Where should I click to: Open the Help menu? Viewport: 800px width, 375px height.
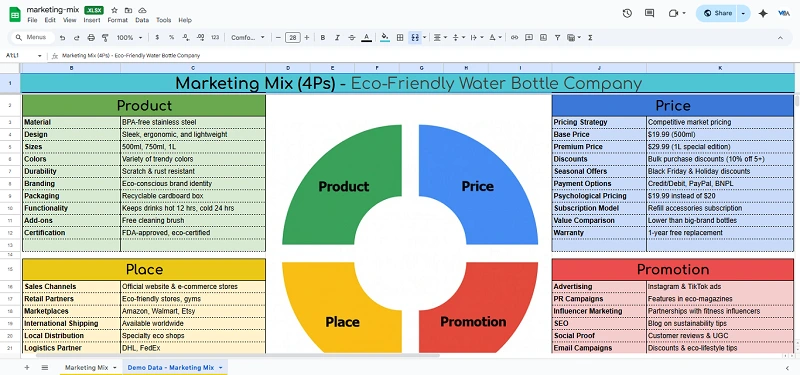pos(185,20)
